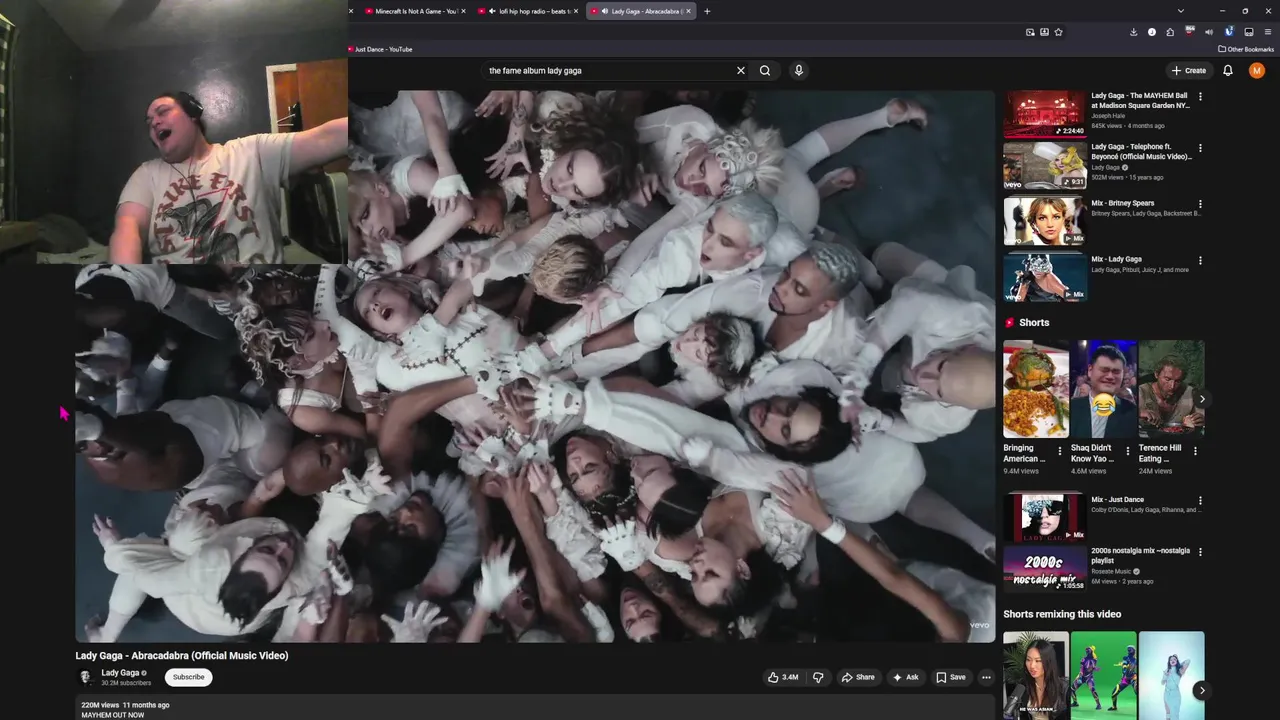Close the Lady Gaga - Abracadabra tab
The width and height of the screenshot is (1280, 720).
(688, 11)
